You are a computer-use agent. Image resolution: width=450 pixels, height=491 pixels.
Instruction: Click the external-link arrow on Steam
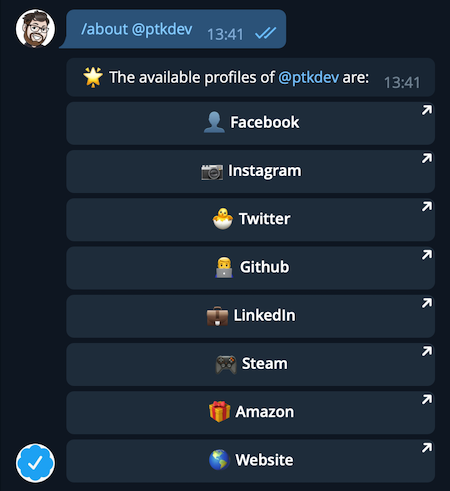click(x=427, y=351)
